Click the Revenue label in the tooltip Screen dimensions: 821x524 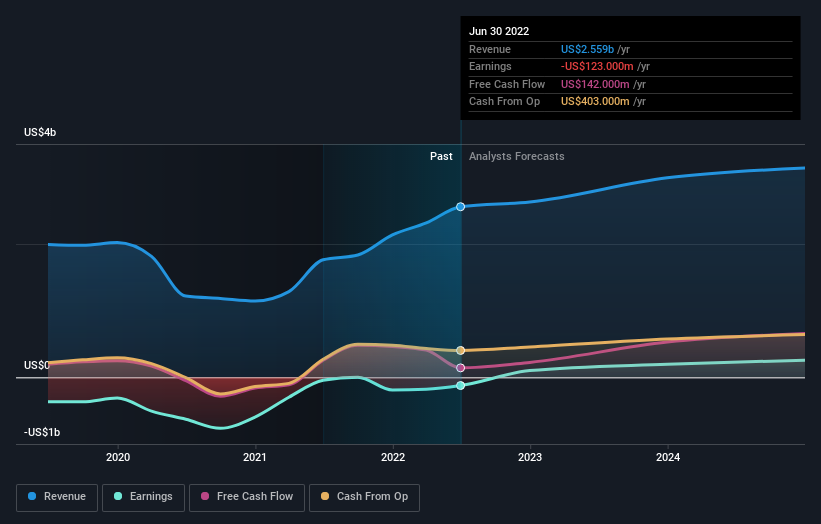pos(490,49)
